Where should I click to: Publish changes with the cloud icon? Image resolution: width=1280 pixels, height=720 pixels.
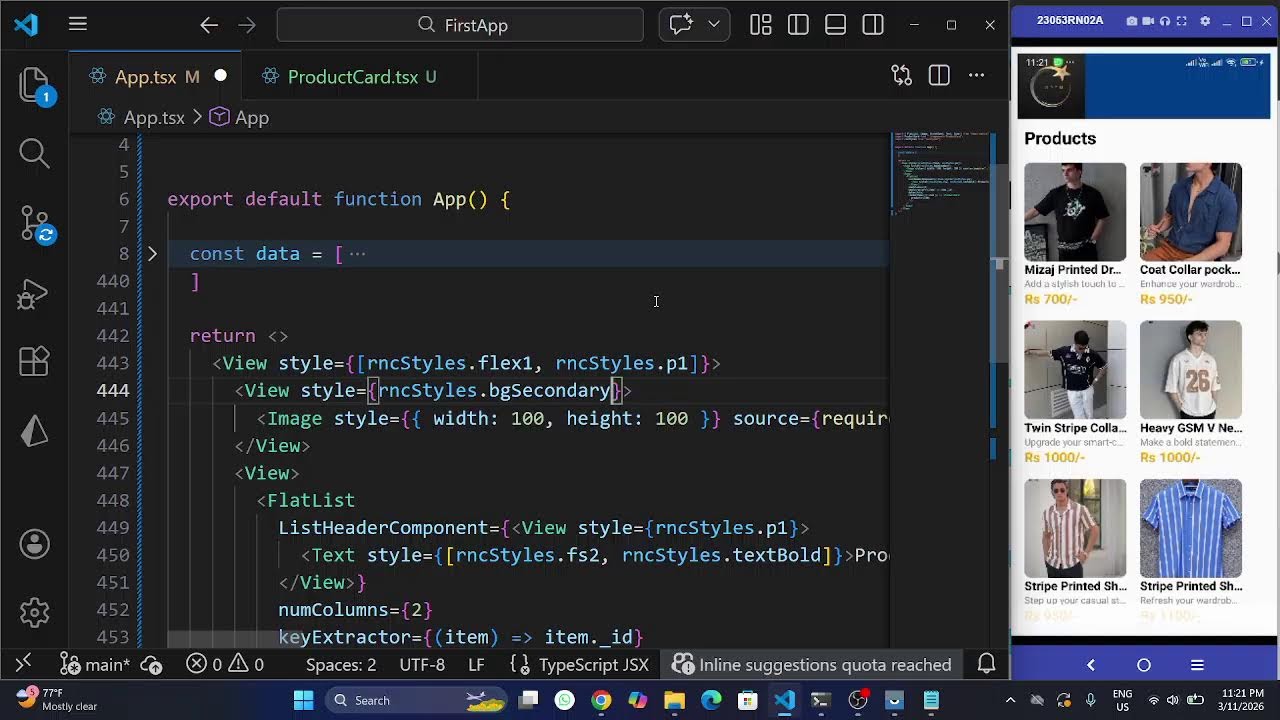[151, 665]
